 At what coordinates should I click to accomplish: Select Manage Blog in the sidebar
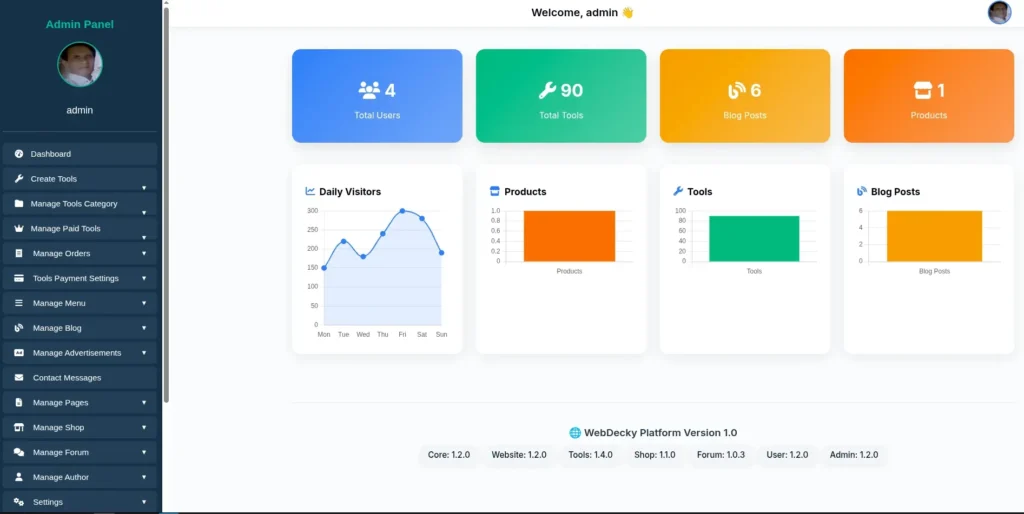point(80,328)
